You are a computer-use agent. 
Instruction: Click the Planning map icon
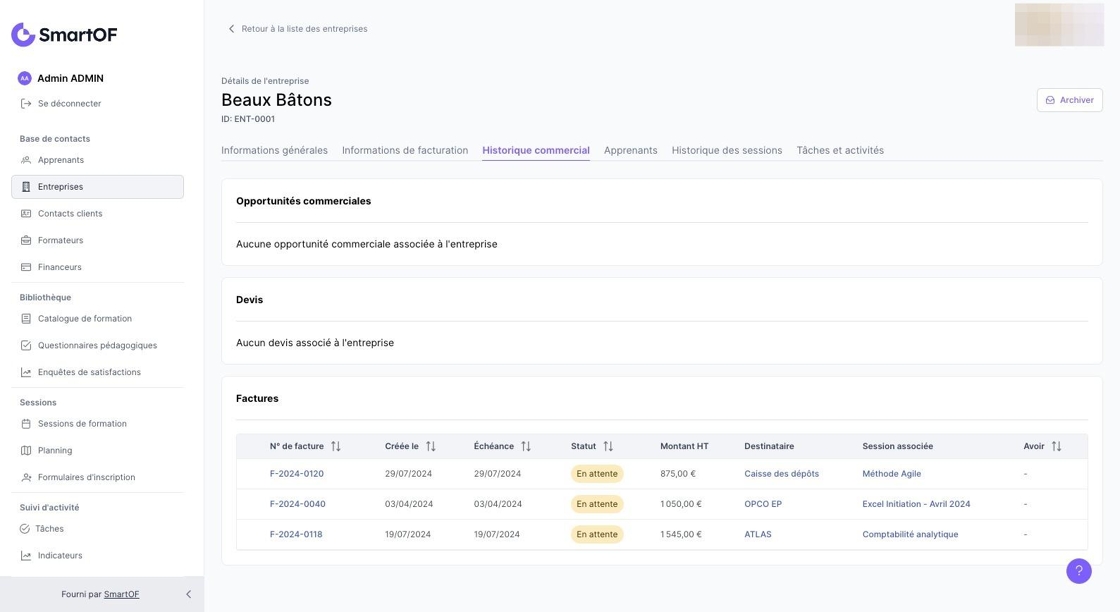(x=27, y=451)
